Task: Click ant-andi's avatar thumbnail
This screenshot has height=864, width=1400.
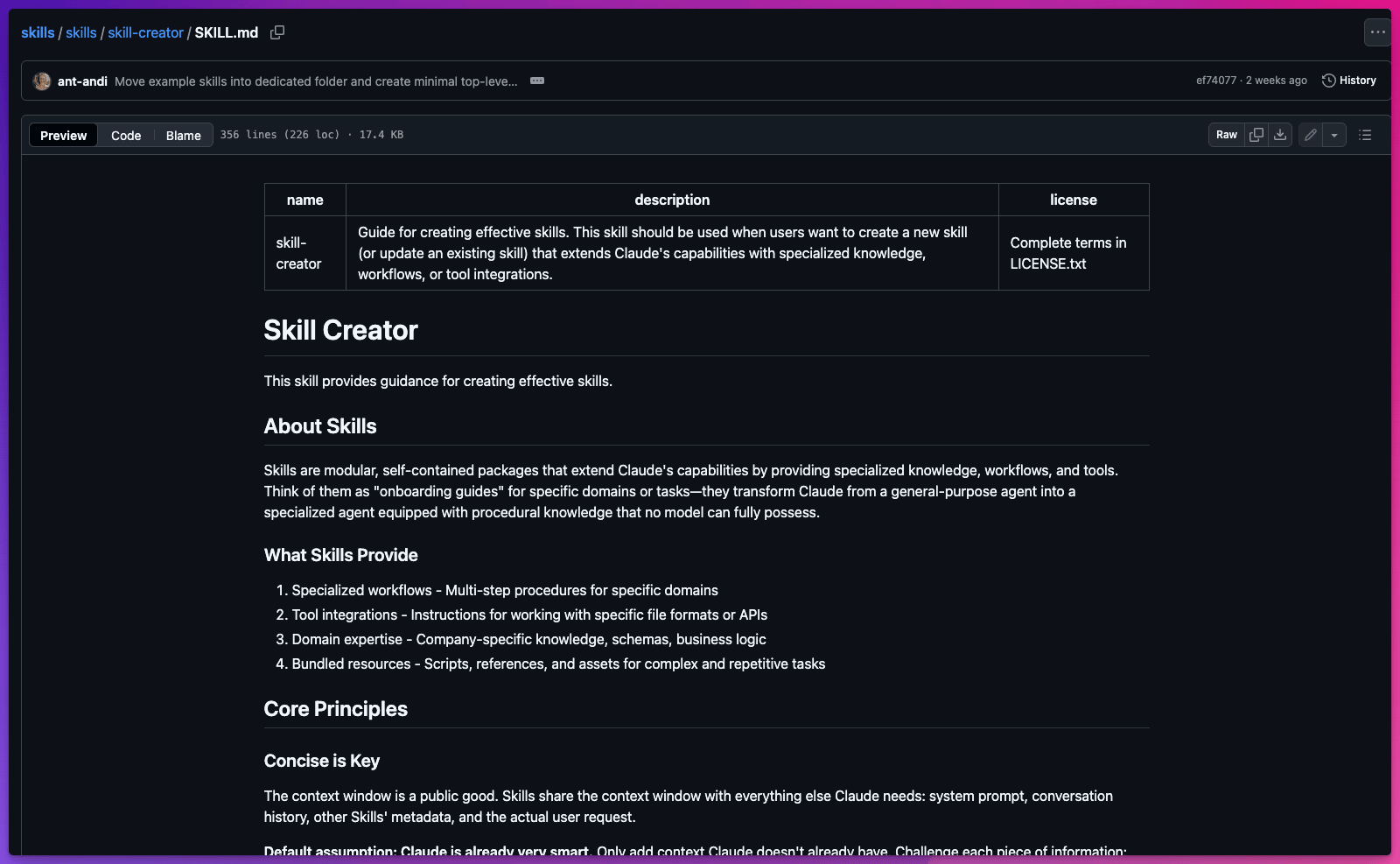Action: coord(42,81)
